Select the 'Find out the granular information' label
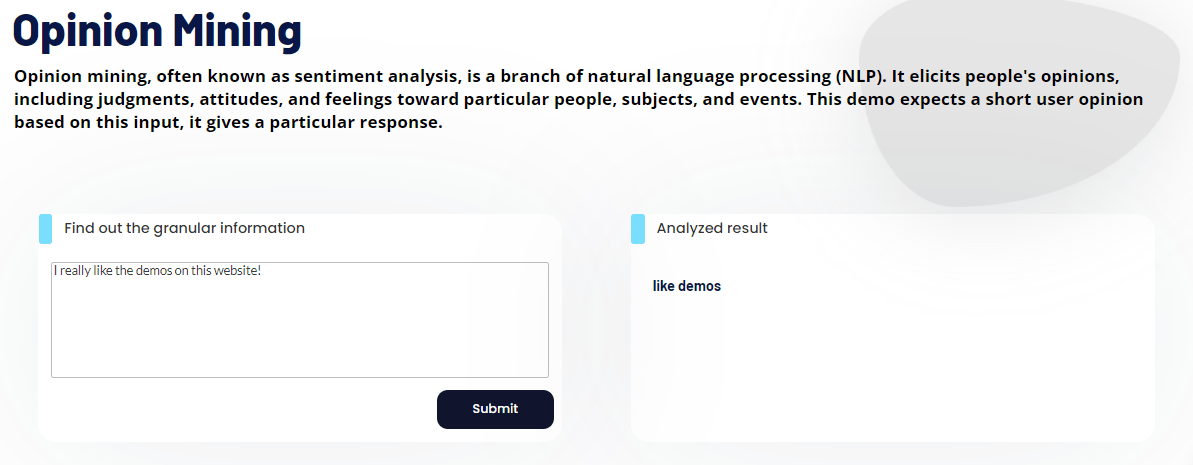Image resolution: width=1193 pixels, height=465 pixels. (x=184, y=228)
